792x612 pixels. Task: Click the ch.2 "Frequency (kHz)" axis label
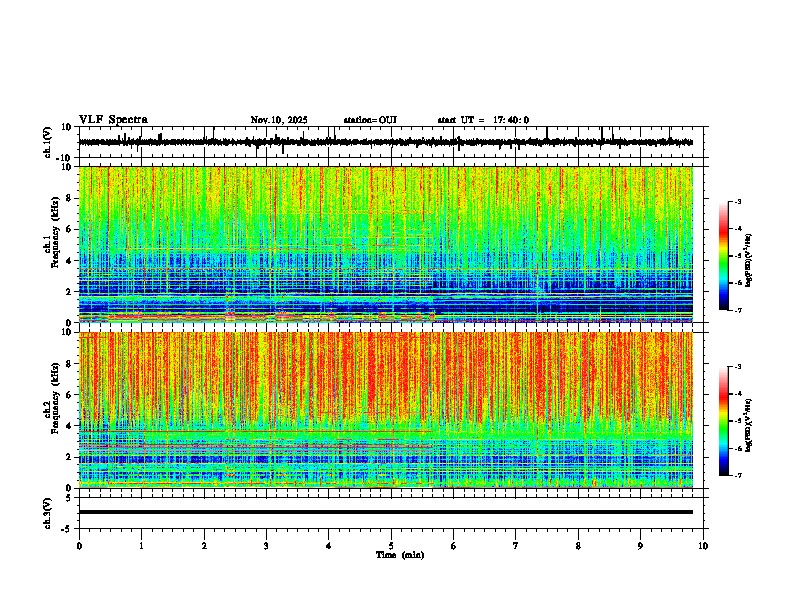[x=55, y=398]
